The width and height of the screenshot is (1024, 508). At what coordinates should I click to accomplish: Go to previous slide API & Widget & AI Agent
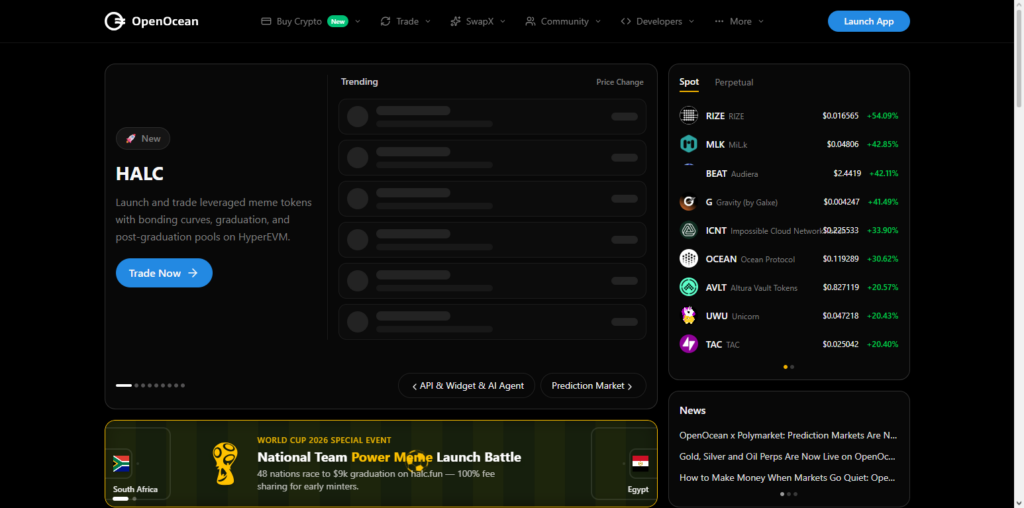coord(466,385)
